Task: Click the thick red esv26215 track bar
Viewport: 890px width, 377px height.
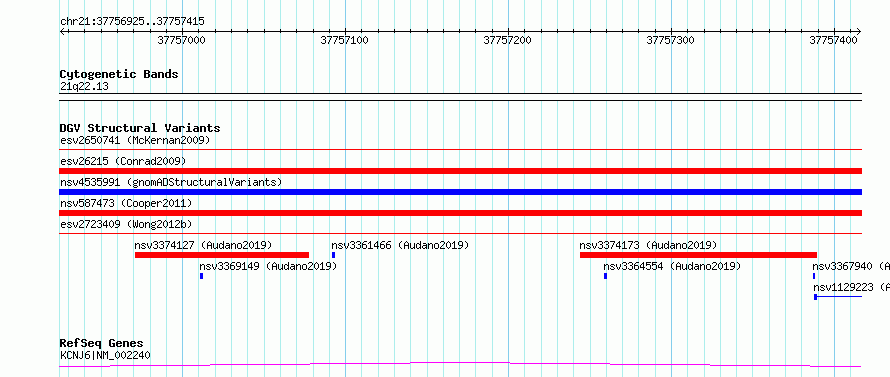Action: (460, 171)
